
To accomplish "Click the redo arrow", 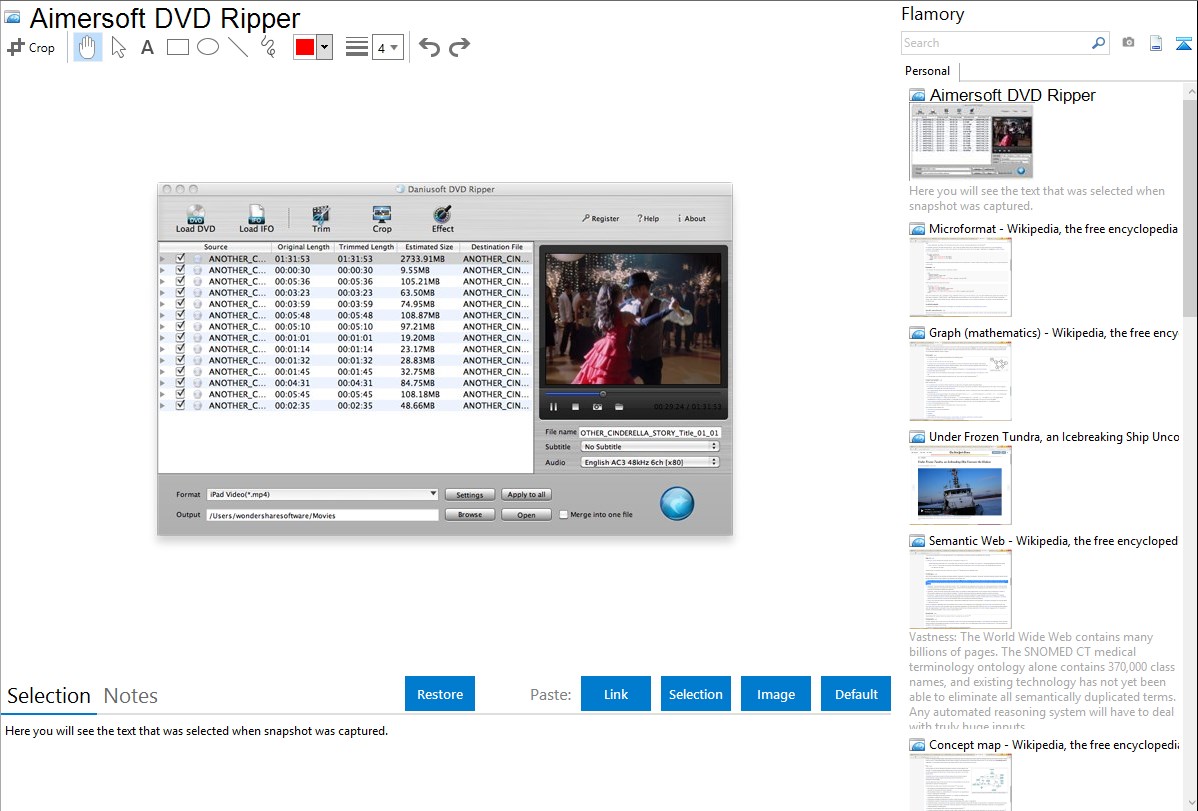I will [x=460, y=47].
